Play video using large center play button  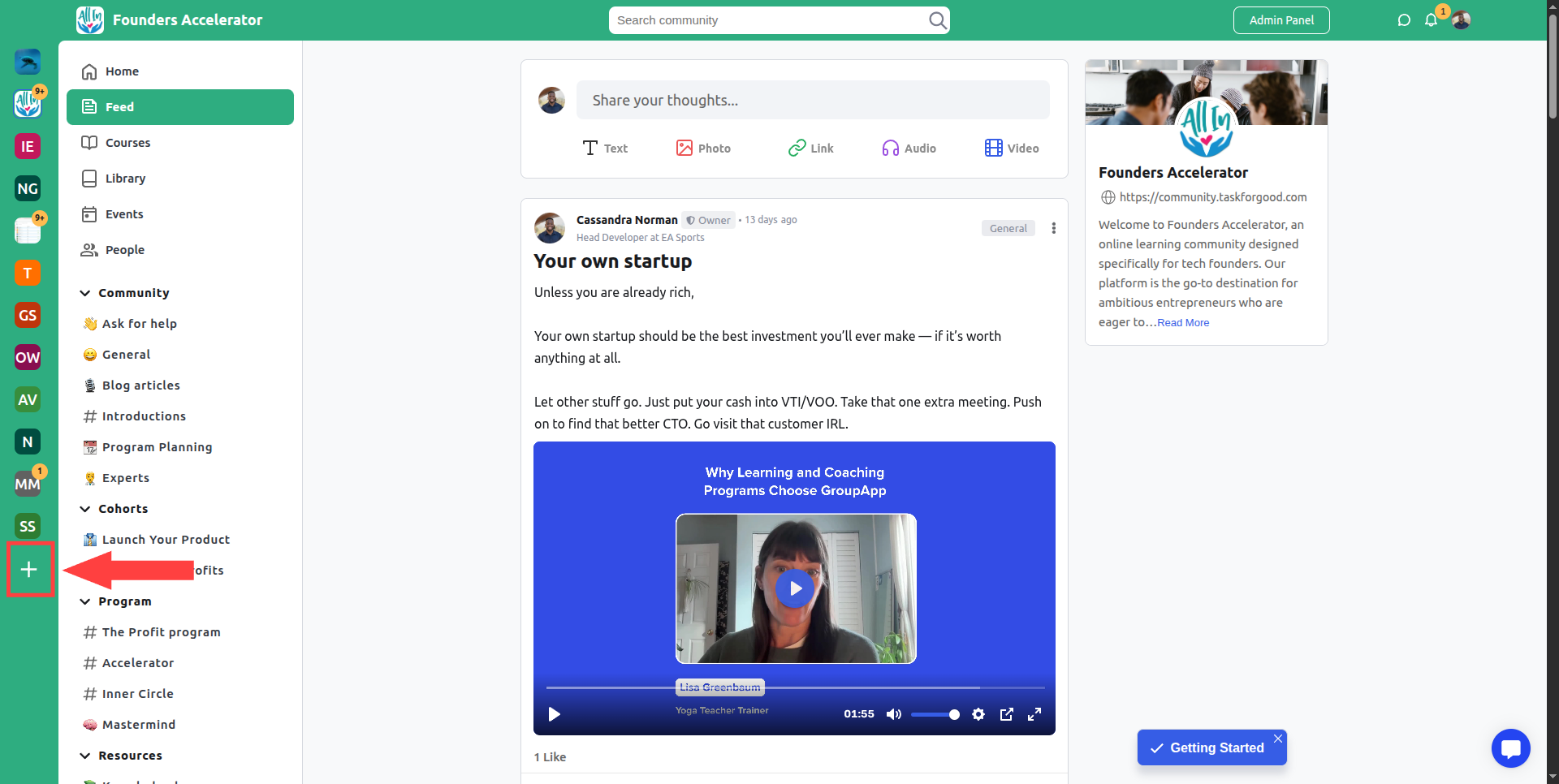[795, 588]
